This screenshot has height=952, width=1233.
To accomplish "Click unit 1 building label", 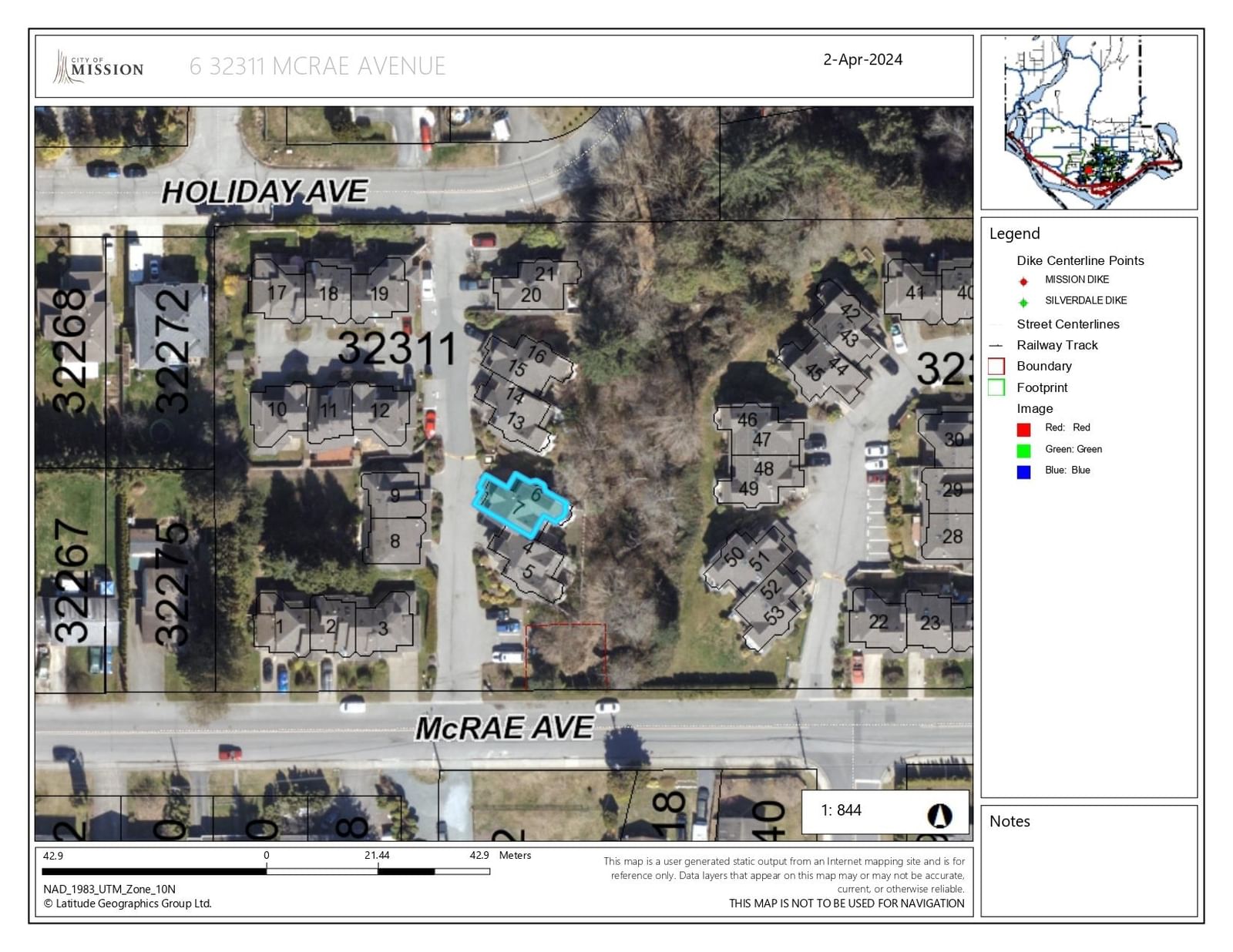I will pos(279,626).
